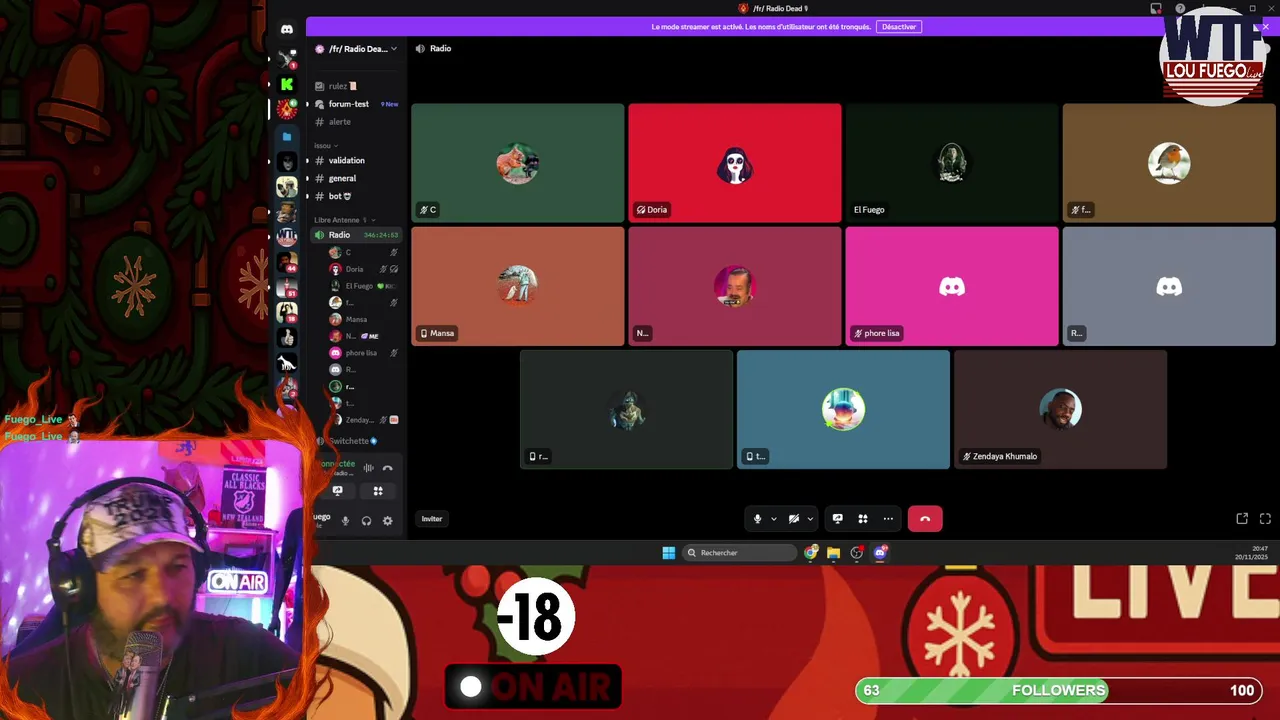Open the general channel
This screenshot has height=720, width=1280.
[355, 178]
